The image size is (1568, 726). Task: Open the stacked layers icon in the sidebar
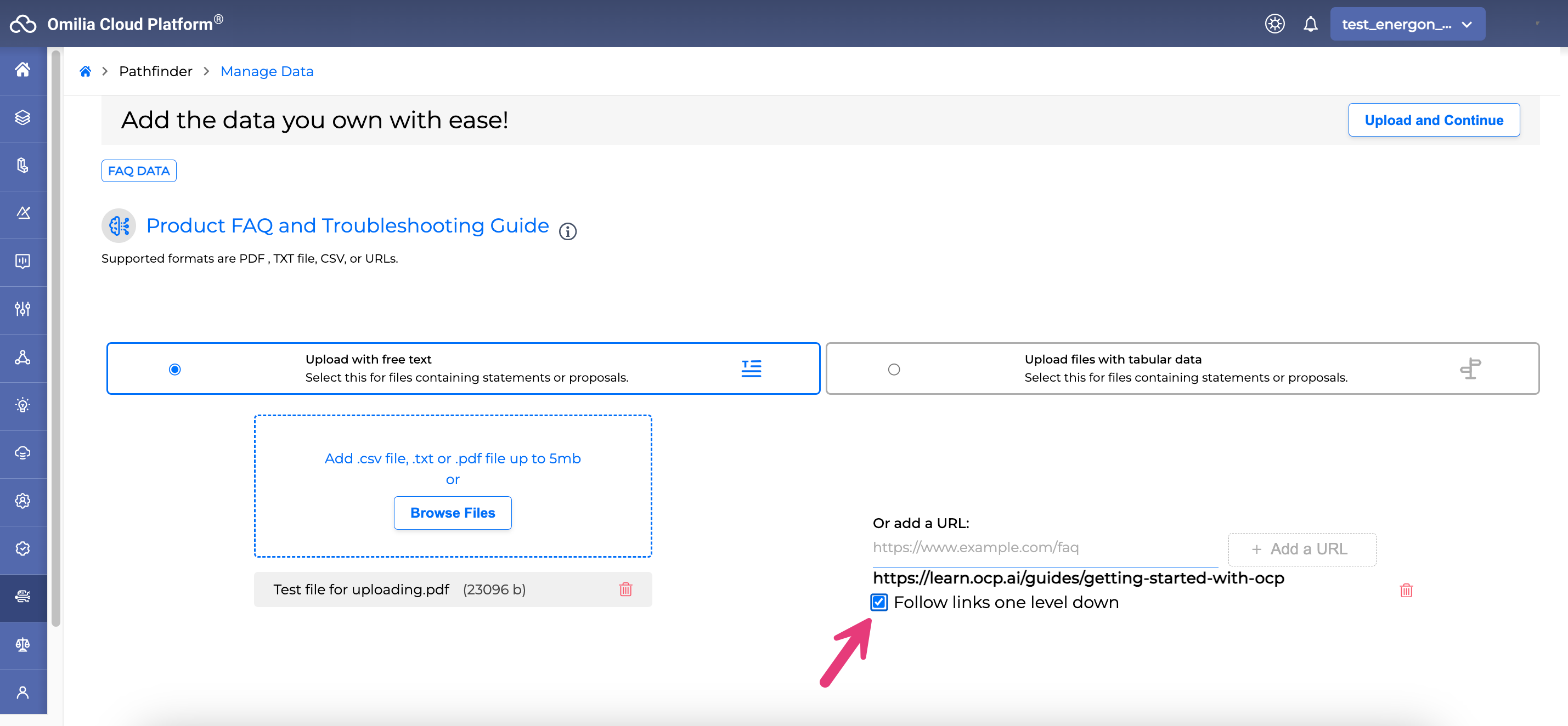click(23, 117)
